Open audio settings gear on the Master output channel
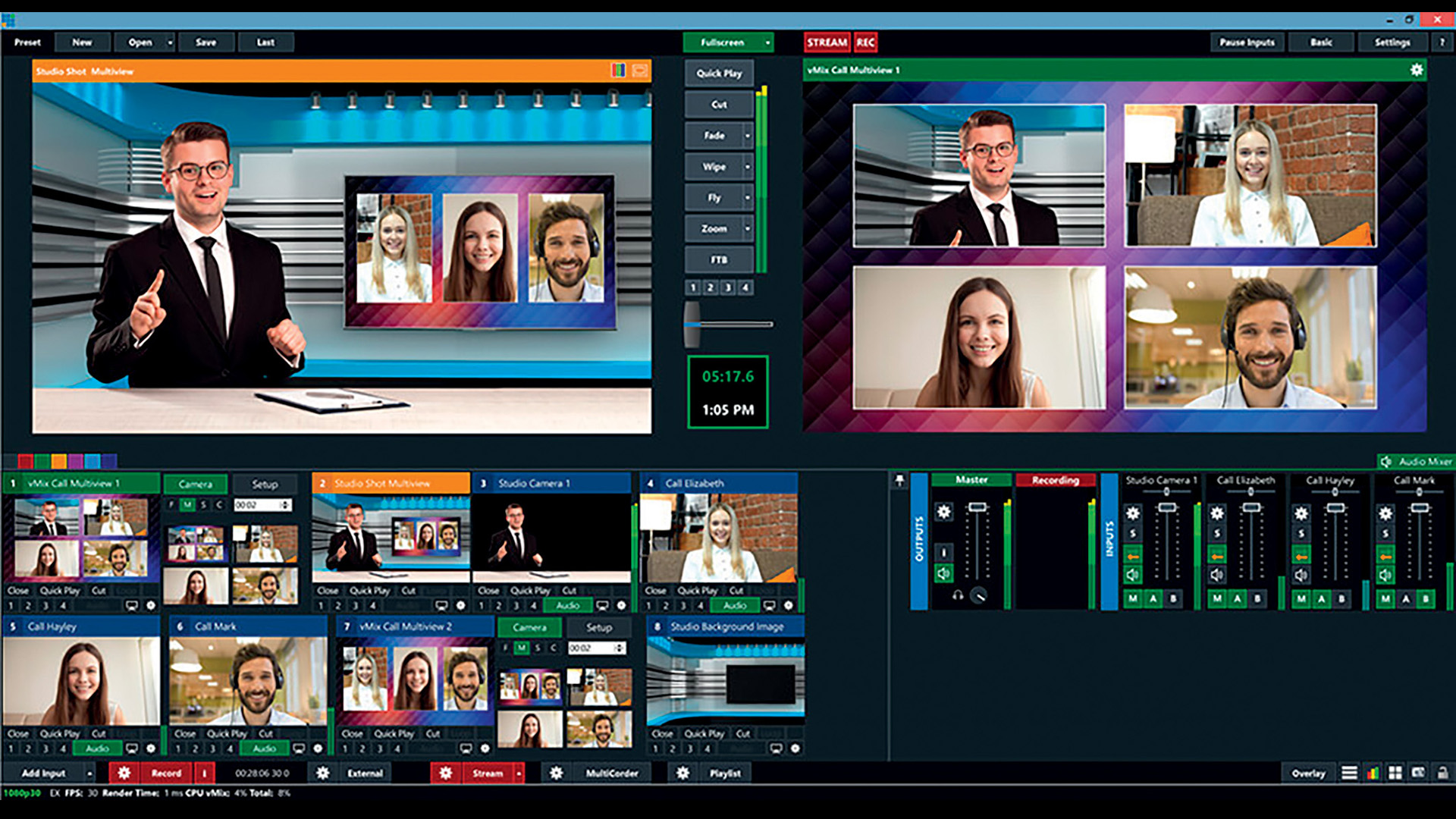Viewport: 1456px width, 819px height. coord(945,511)
